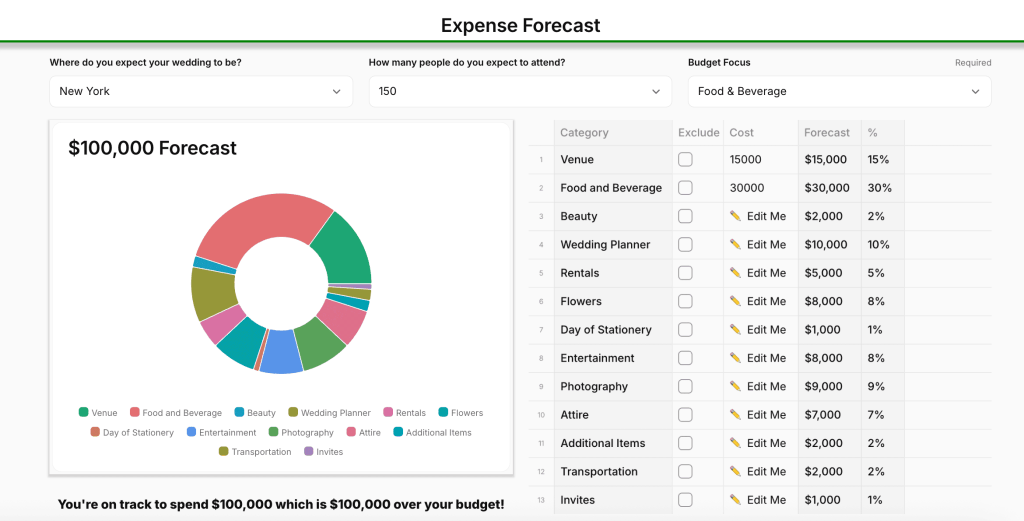Click the pencil icon in the Invites row
This screenshot has height=521, width=1024.
(x=735, y=500)
